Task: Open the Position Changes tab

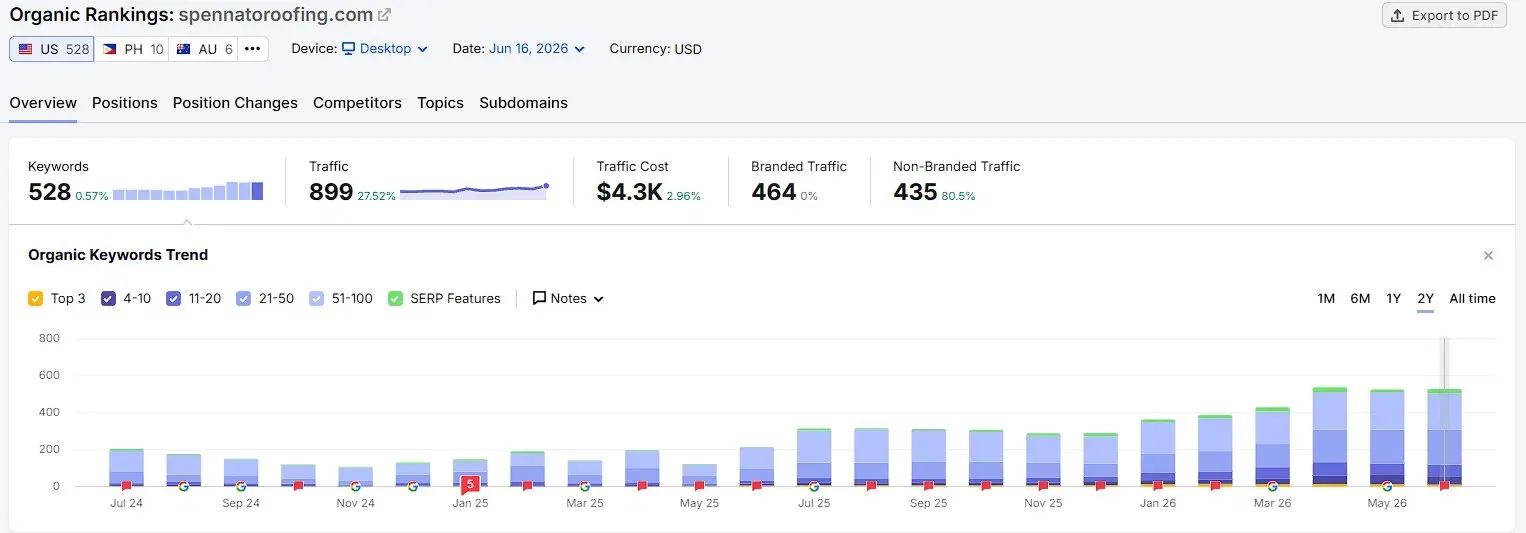Action: pyautogui.click(x=235, y=103)
